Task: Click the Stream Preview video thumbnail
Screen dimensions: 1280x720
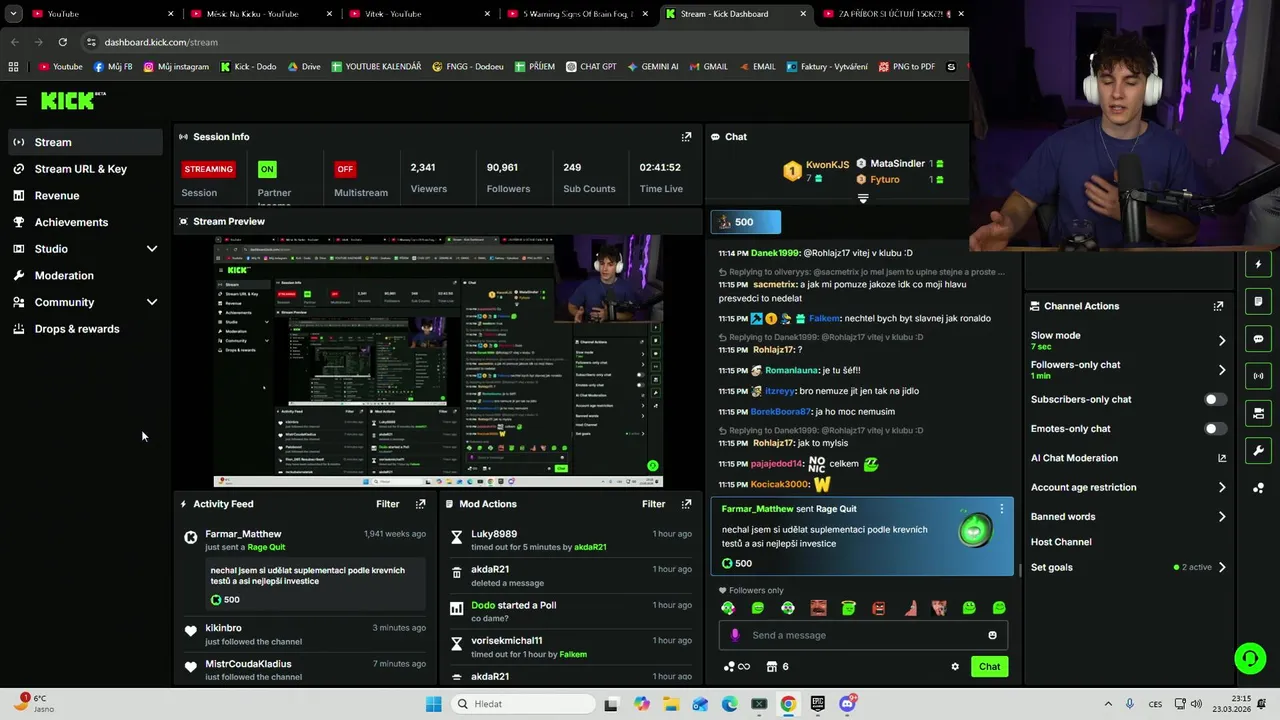Action: (x=438, y=361)
